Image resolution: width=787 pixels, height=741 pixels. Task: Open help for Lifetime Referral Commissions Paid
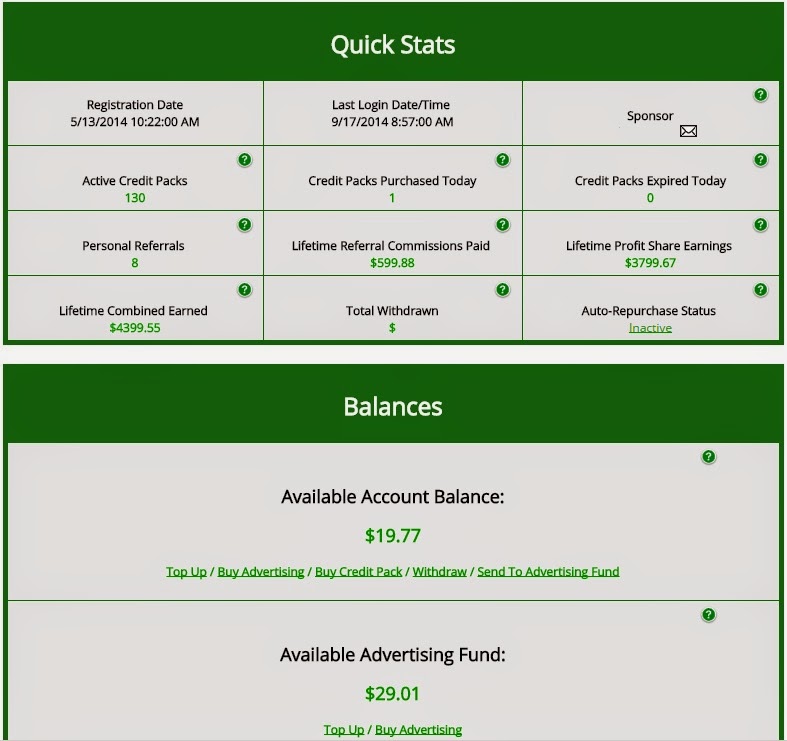502,224
